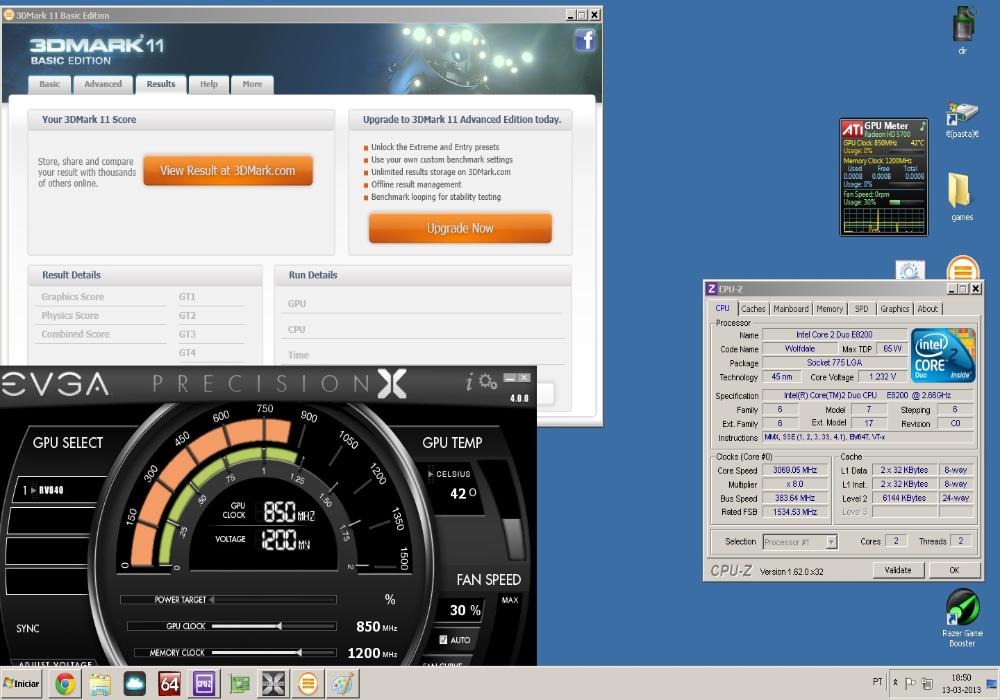The width and height of the screenshot is (1000, 700).
Task: Switch to SPD tab in CPU-Z
Action: (862, 309)
